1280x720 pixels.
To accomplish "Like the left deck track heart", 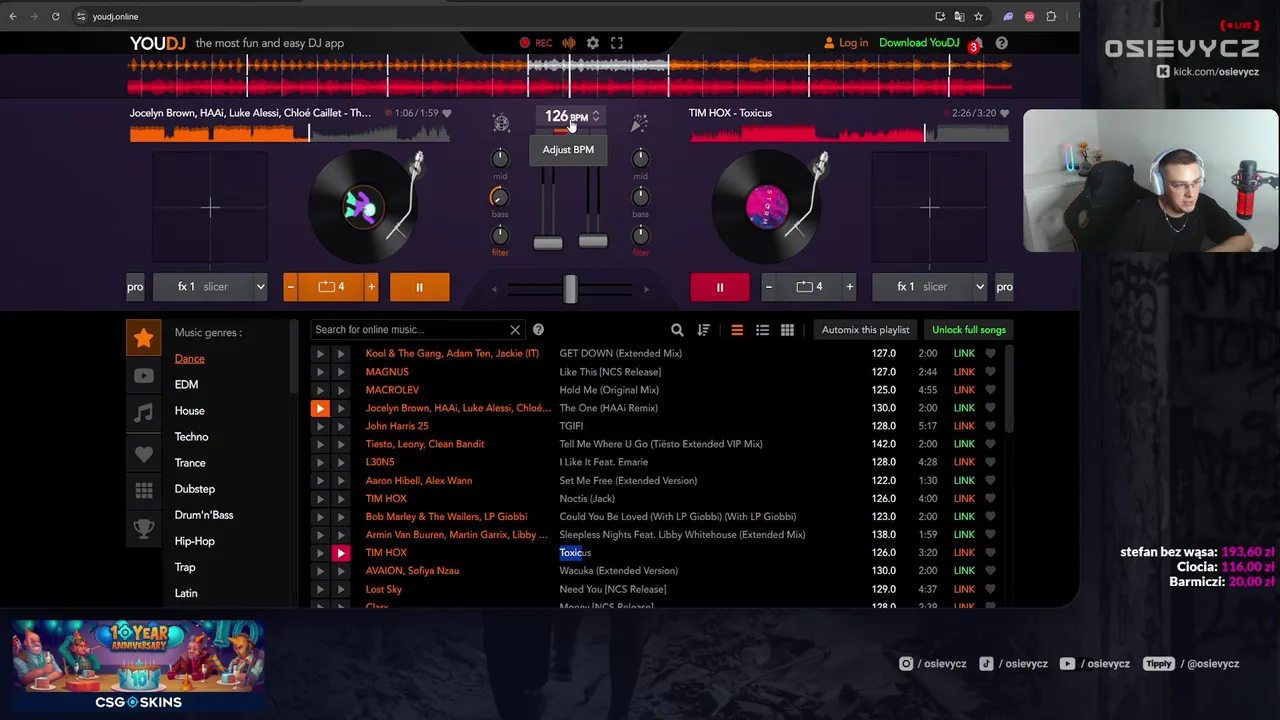I will pos(447,113).
